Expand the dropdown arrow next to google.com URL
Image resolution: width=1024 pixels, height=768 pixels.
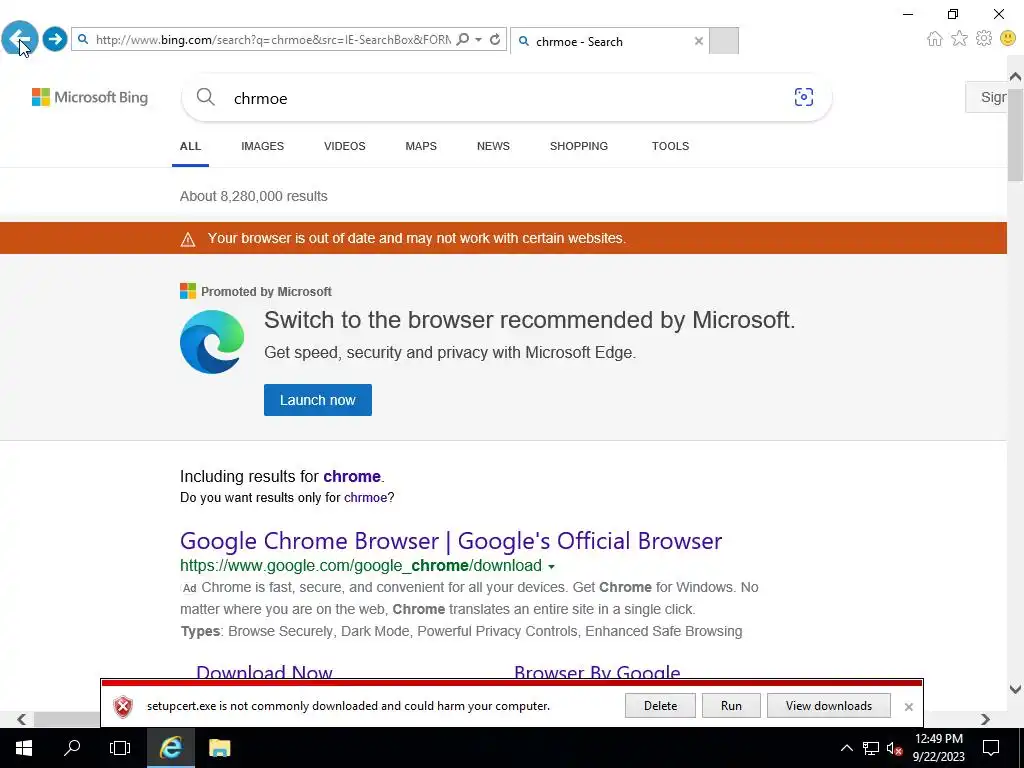pos(552,566)
